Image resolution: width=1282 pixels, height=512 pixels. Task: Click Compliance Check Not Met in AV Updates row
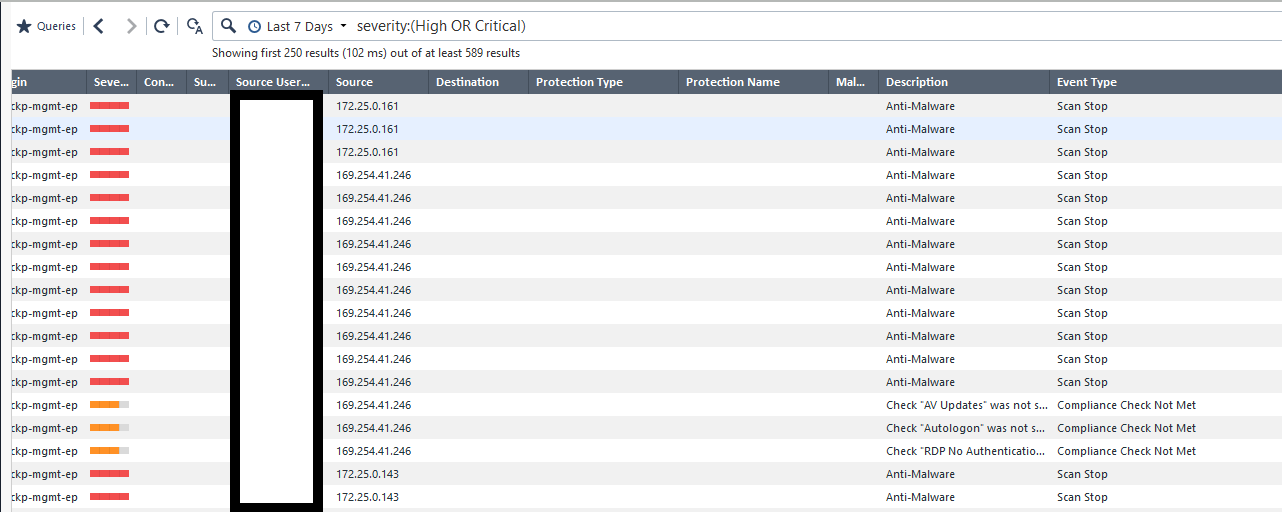coord(1126,405)
